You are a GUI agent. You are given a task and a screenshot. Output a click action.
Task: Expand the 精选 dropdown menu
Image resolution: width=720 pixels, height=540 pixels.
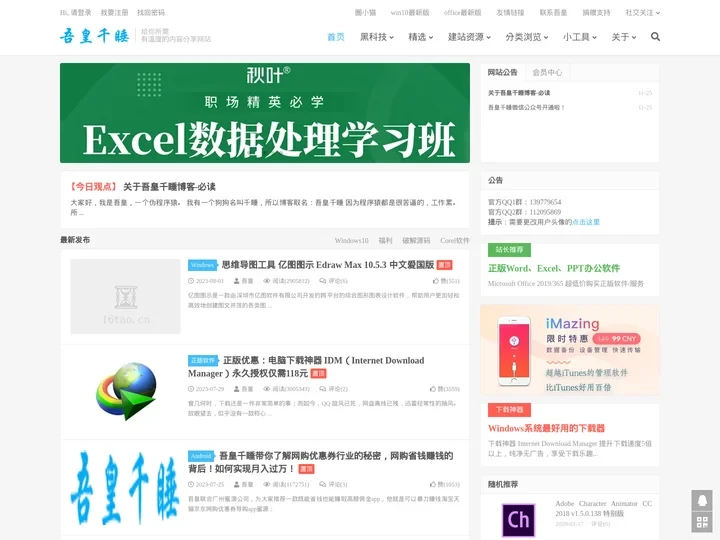(421, 37)
